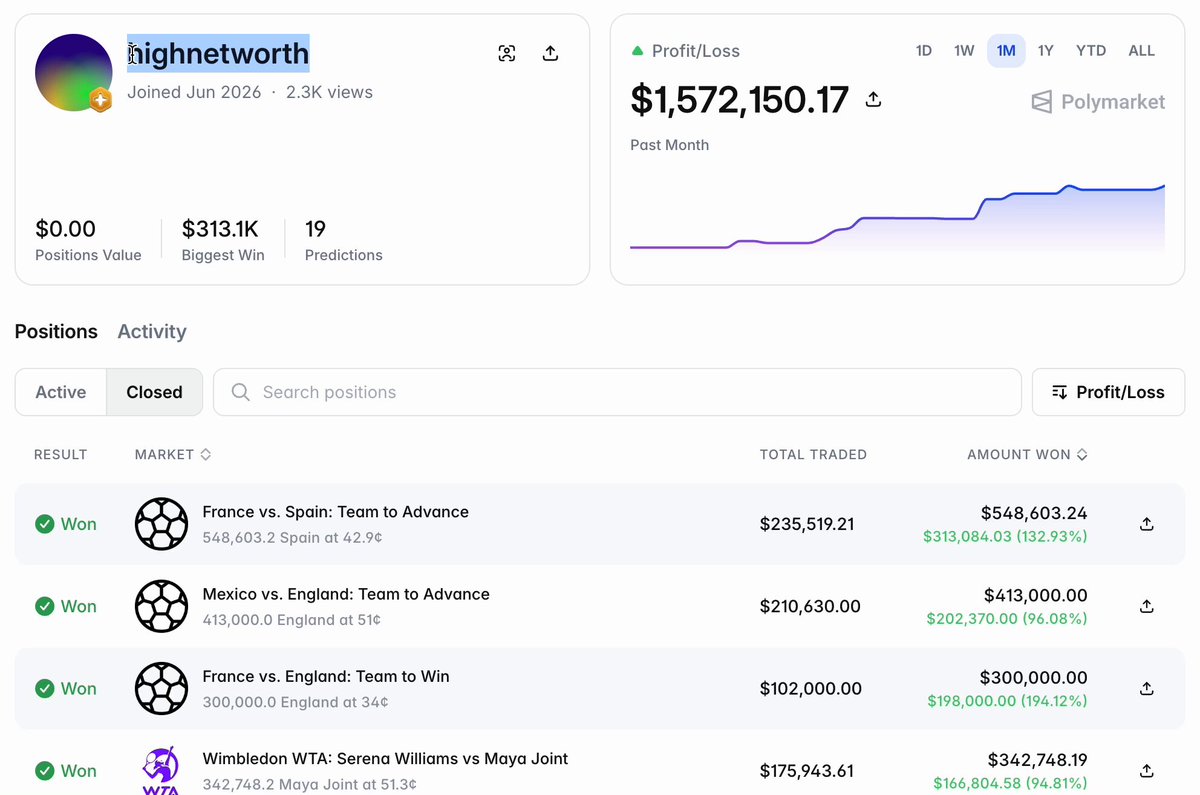
Task: Focus the Search positions field
Action: click(617, 392)
